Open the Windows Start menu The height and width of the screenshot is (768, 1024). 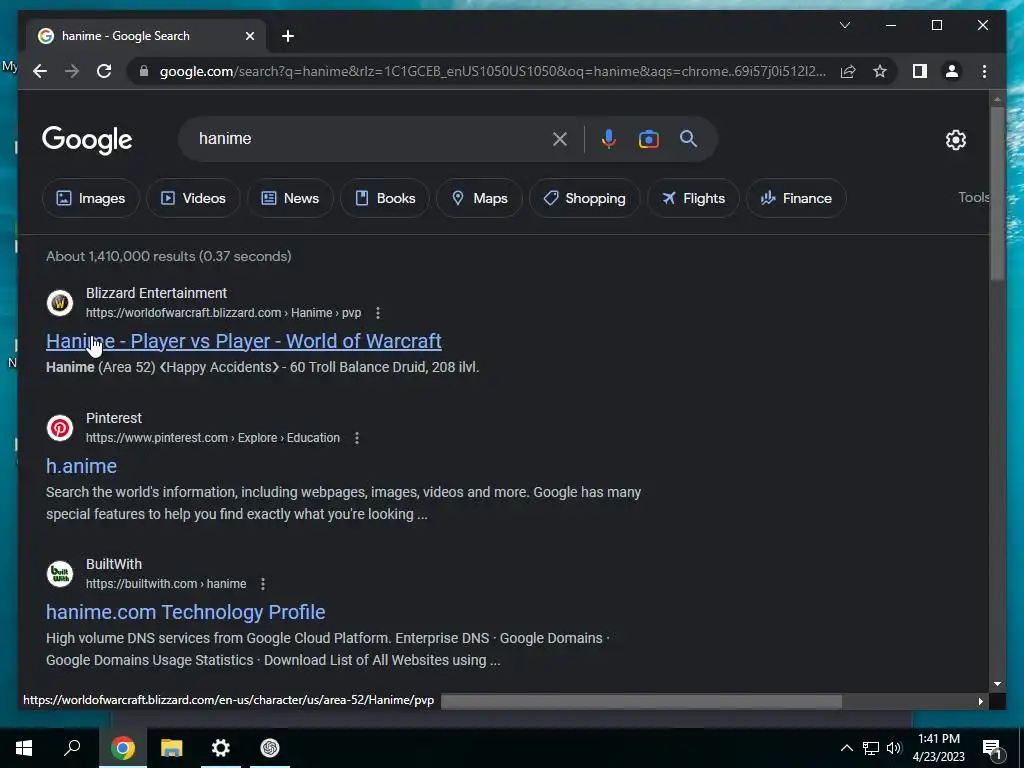point(24,748)
